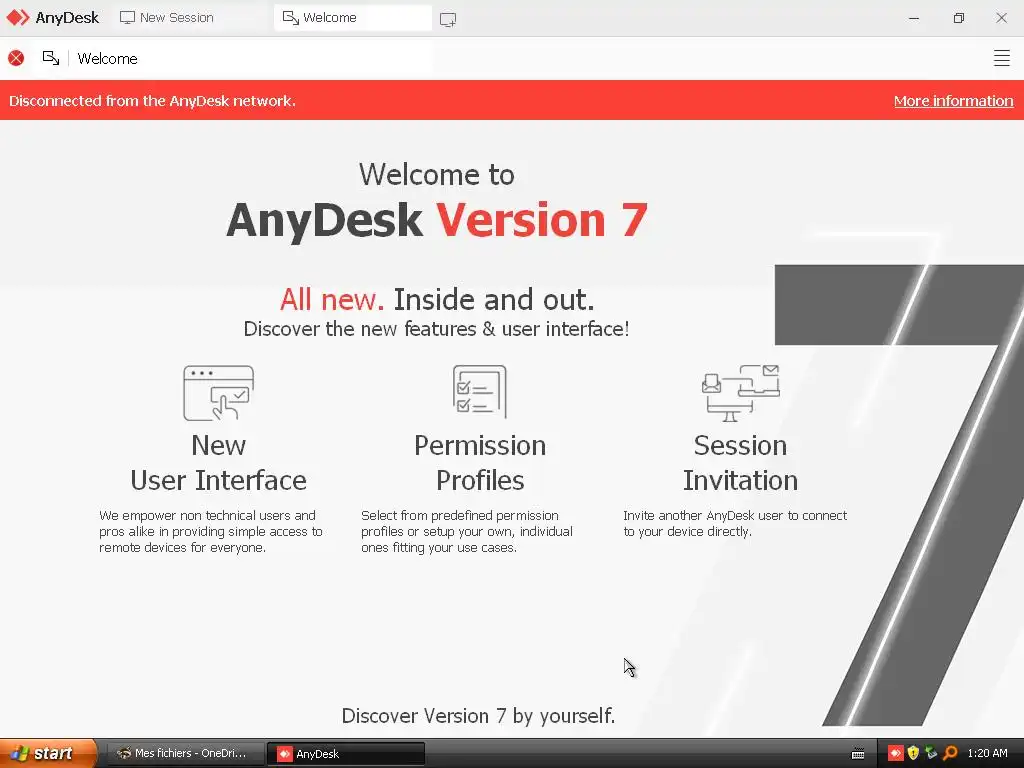Click the red disconnected status icon
Viewport: 1024px width, 768px height.
[16, 58]
